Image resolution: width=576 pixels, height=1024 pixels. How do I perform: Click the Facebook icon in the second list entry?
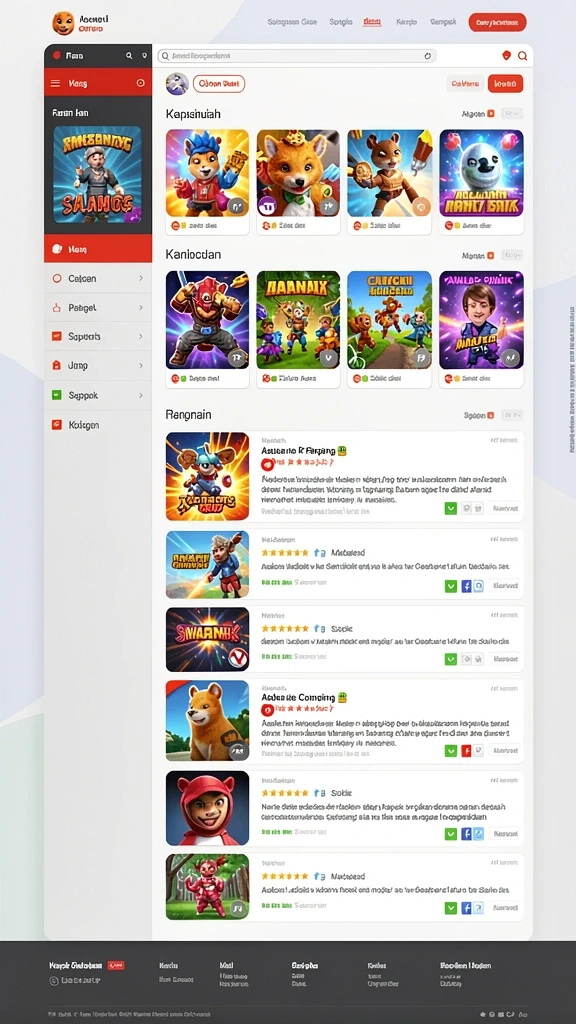click(x=466, y=586)
